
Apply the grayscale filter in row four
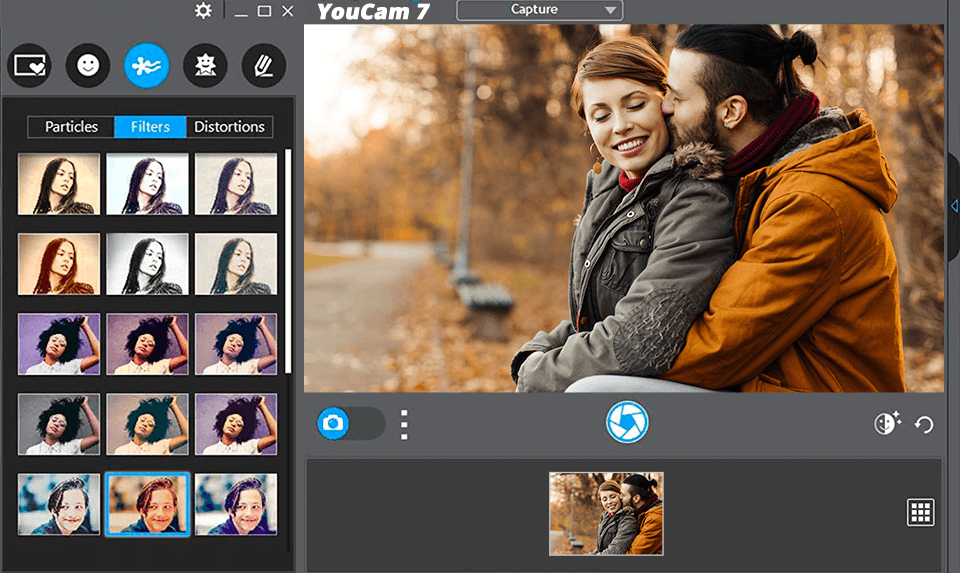pos(59,424)
